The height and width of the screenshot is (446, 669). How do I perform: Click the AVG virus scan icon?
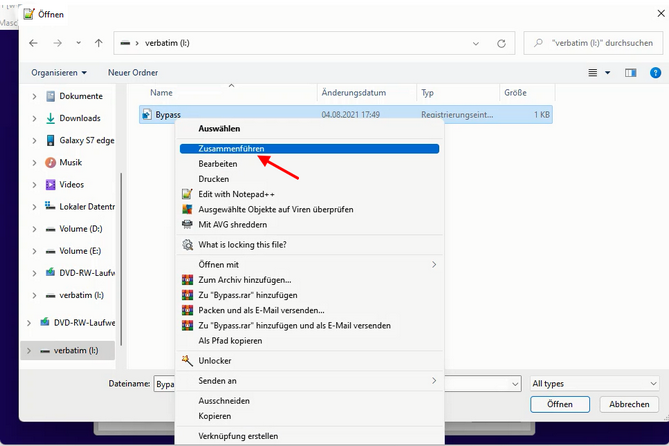tap(186, 209)
